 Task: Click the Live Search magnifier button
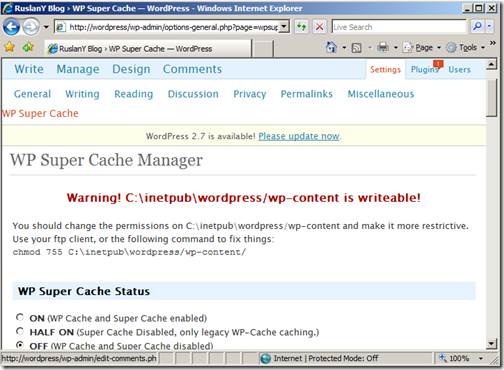[477, 26]
